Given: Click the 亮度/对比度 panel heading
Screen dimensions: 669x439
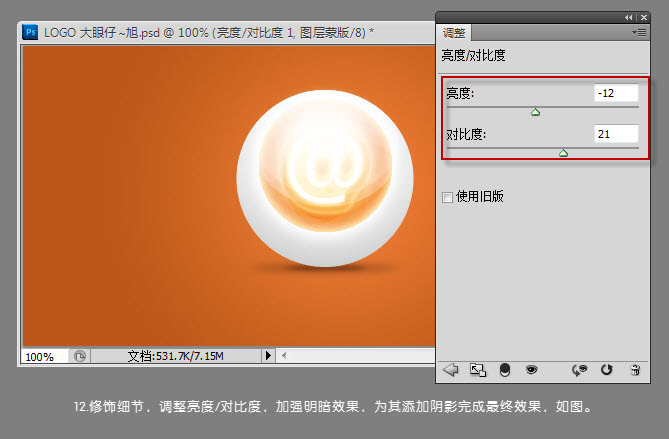Looking at the screenshot, I should tap(473, 55).
